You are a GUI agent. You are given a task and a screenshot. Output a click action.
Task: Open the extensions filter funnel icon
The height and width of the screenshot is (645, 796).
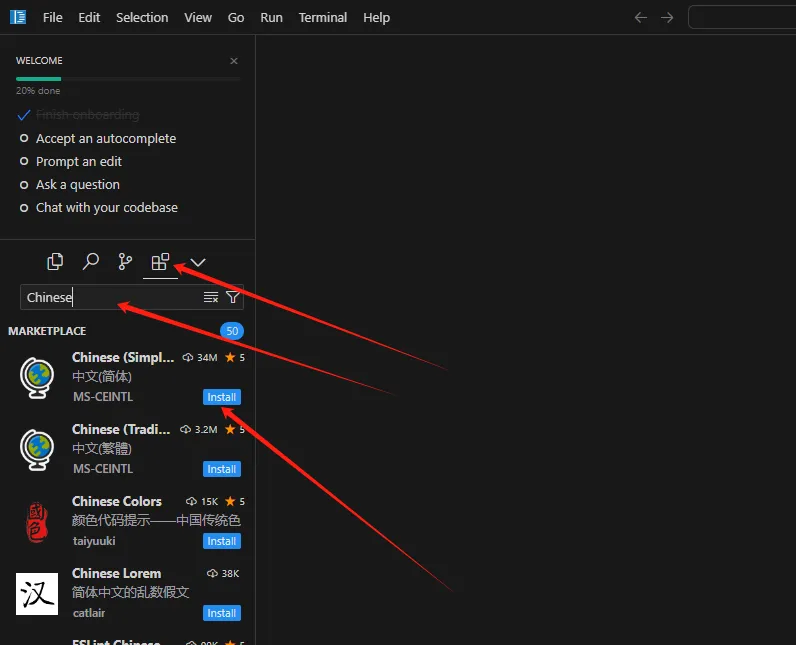coord(233,297)
